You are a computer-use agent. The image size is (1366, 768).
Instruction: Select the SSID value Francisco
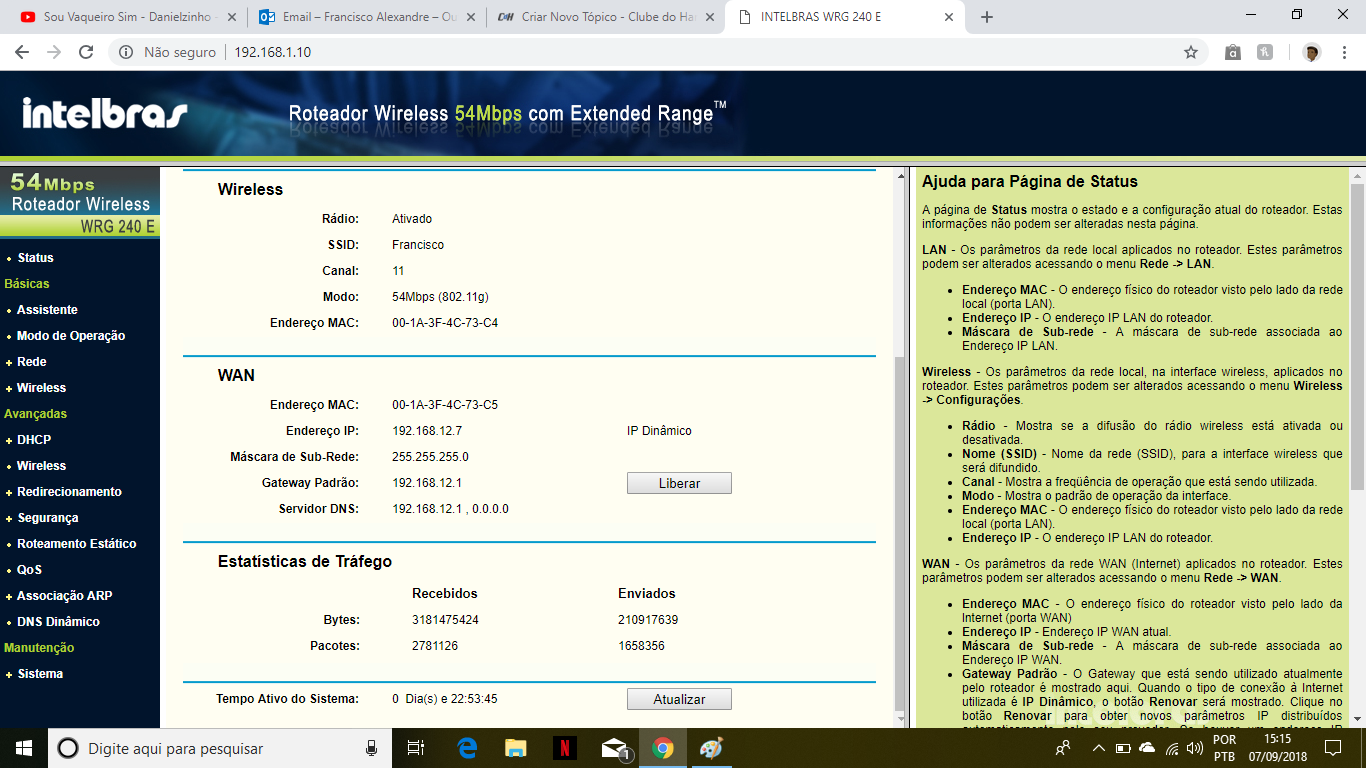click(418, 245)
